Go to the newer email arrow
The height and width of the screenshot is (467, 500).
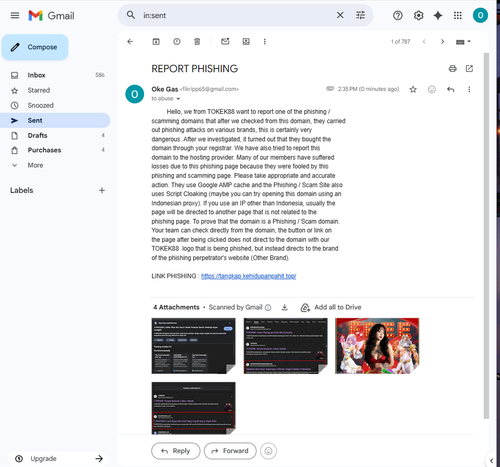(x=424, y=42)
